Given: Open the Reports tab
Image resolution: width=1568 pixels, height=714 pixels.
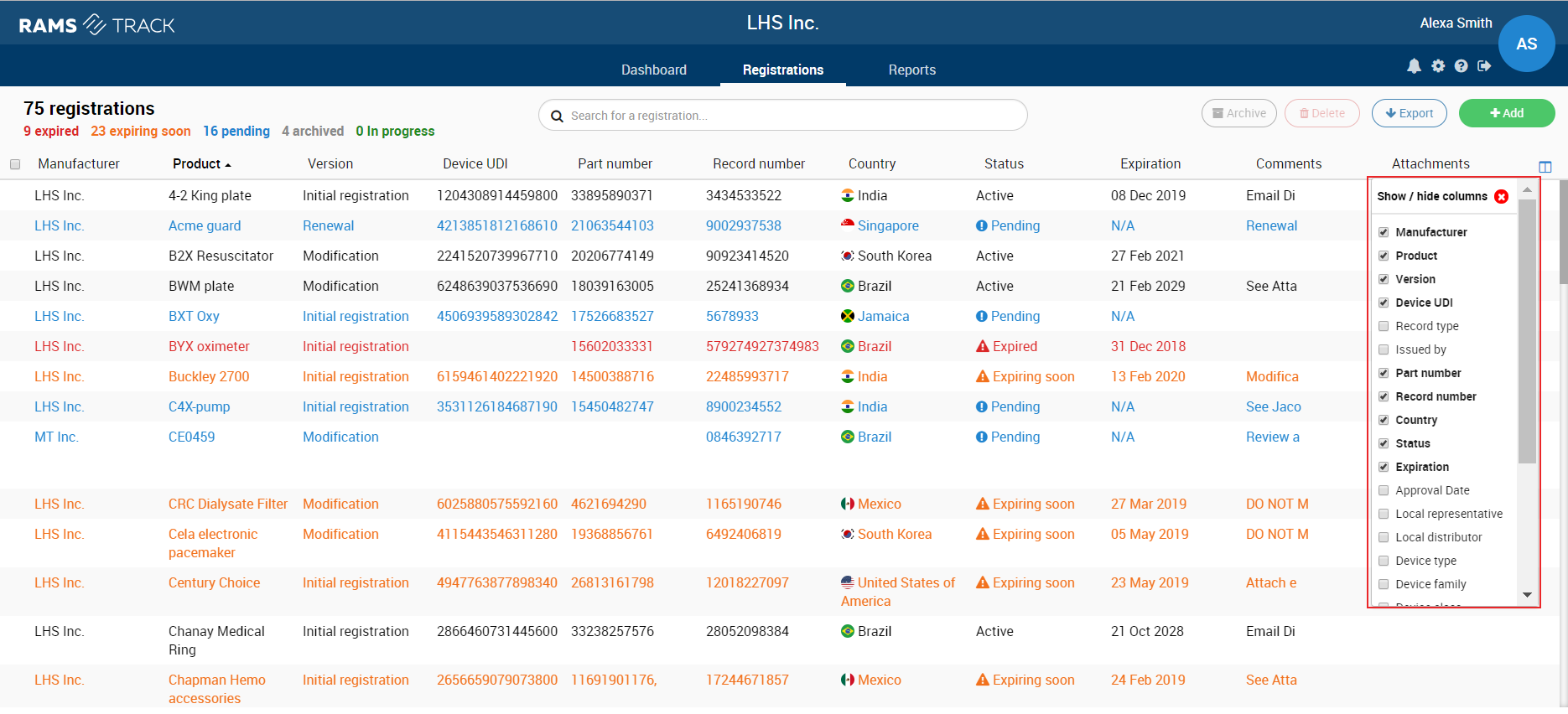Looking at the screenshot, I should pos(912,70).
